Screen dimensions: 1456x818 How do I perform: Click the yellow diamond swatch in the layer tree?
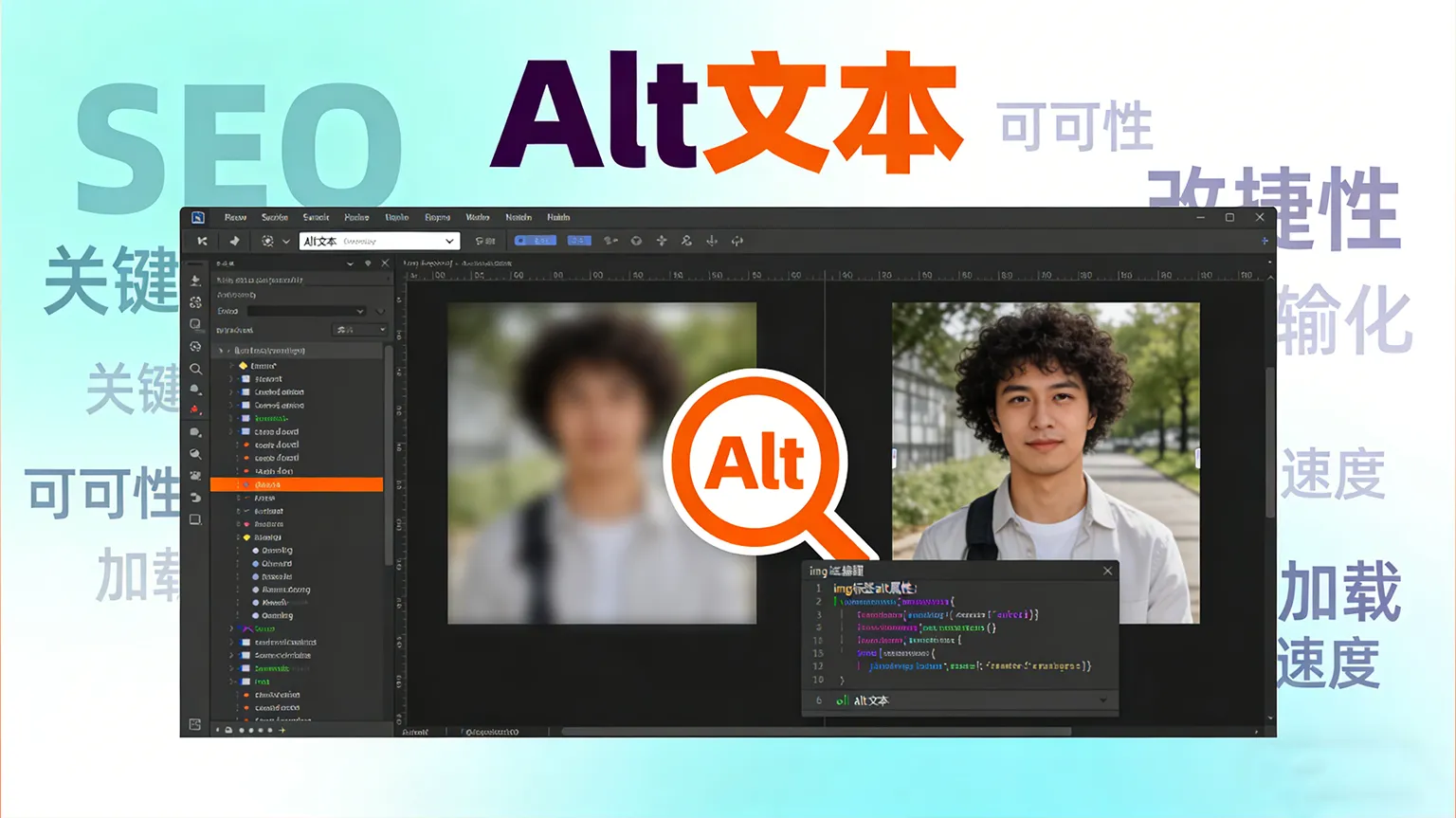pyautogui.click(x=243, y=366)
